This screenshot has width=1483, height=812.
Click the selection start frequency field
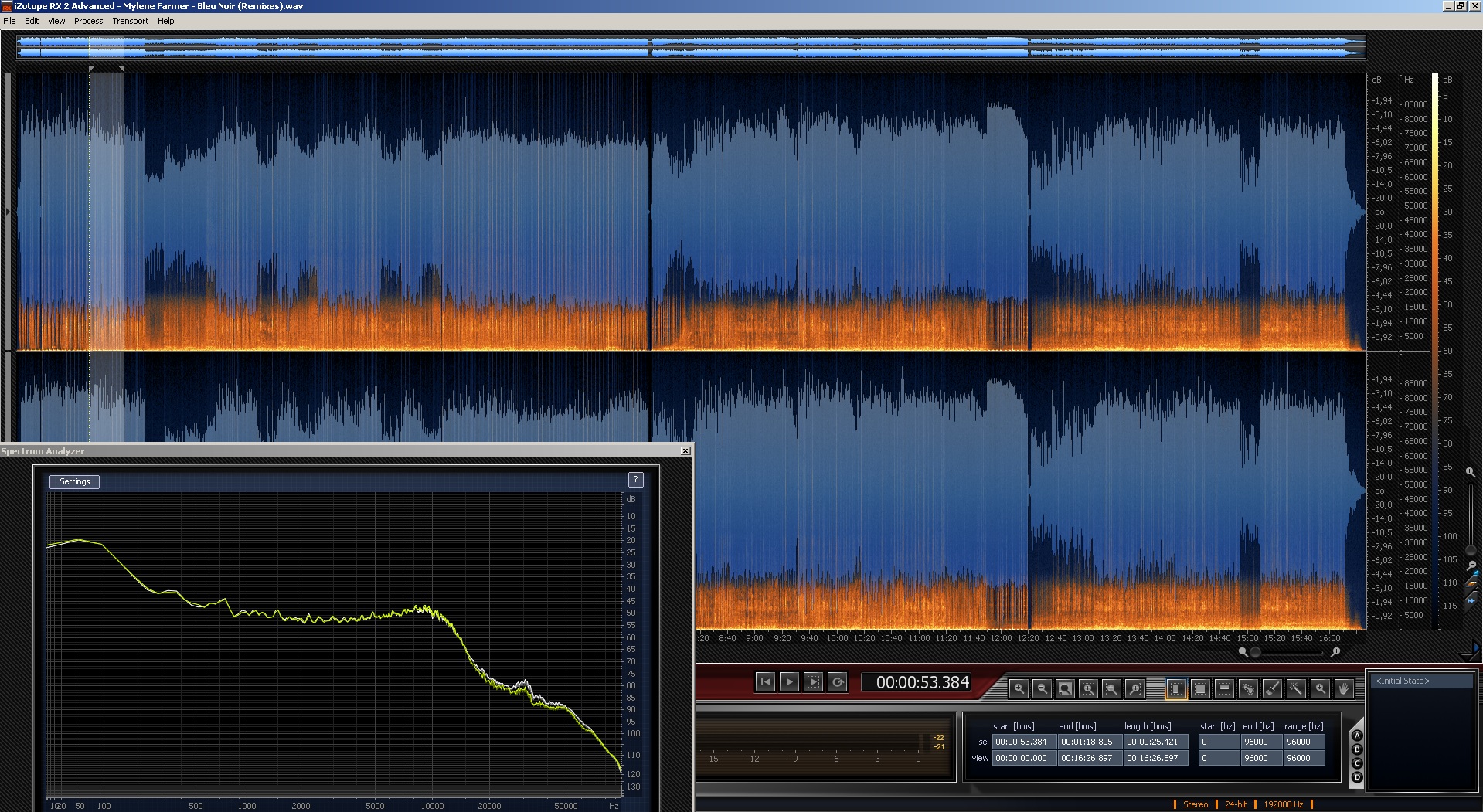[x=1218, y=742]
